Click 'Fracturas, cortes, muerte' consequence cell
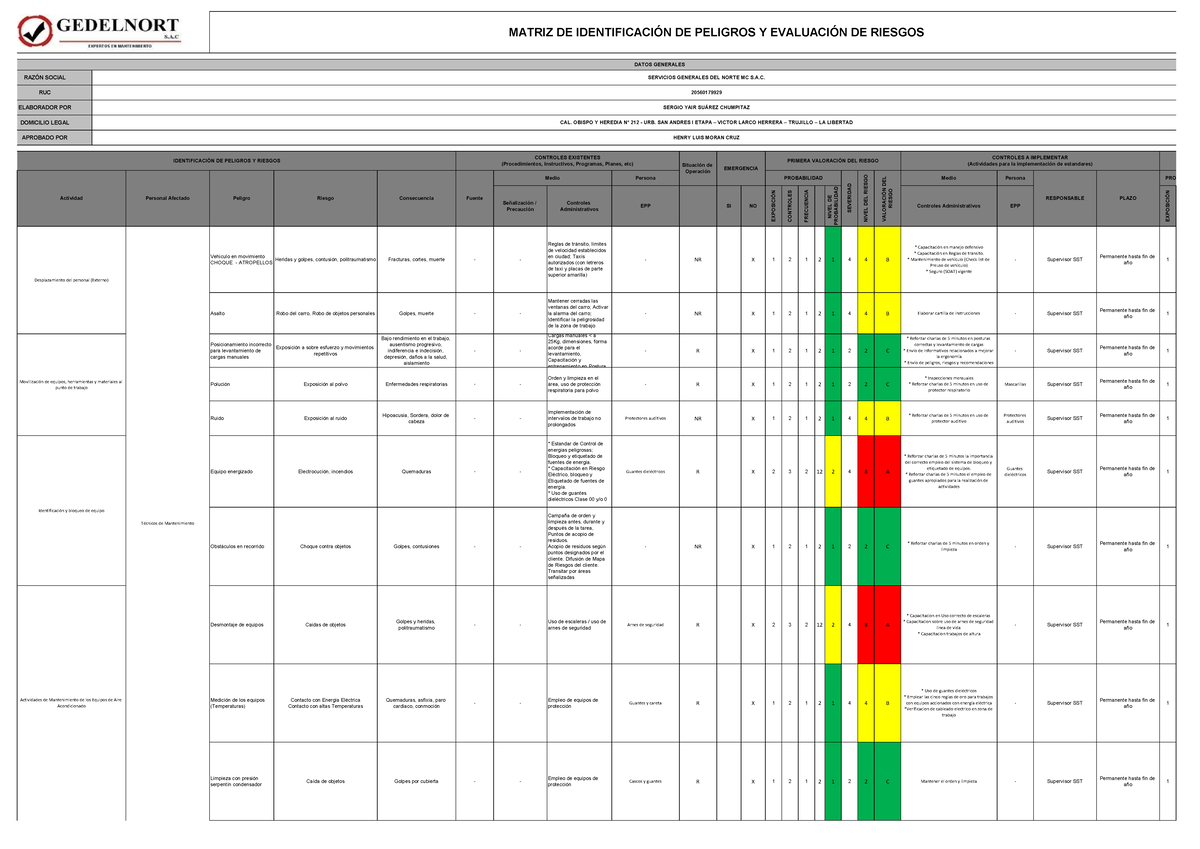The image size is (1200, 849). pyautogui.click(x=416, y=260)
